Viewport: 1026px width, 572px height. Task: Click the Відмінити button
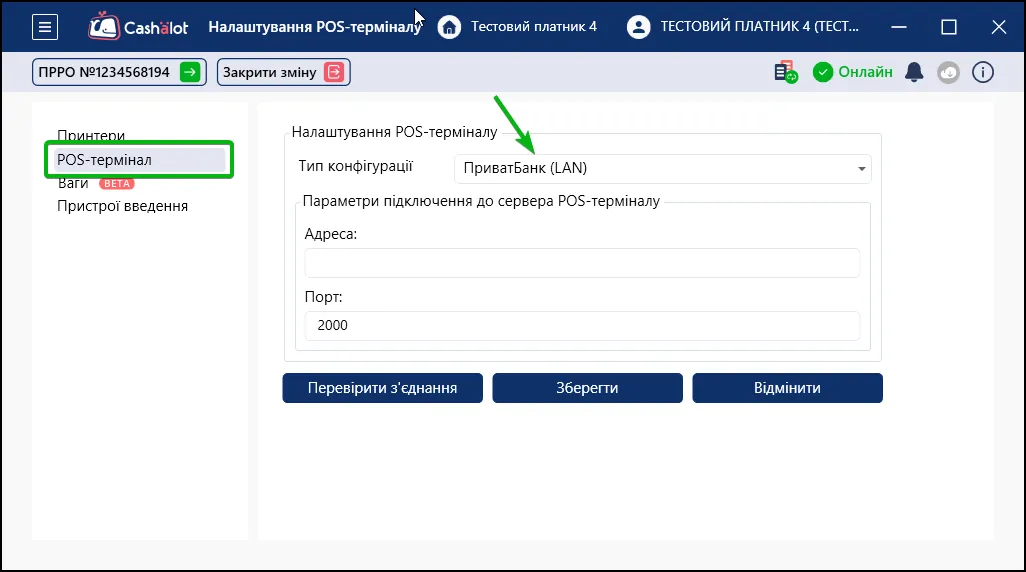pyautogui.click(x=787, y=388)
